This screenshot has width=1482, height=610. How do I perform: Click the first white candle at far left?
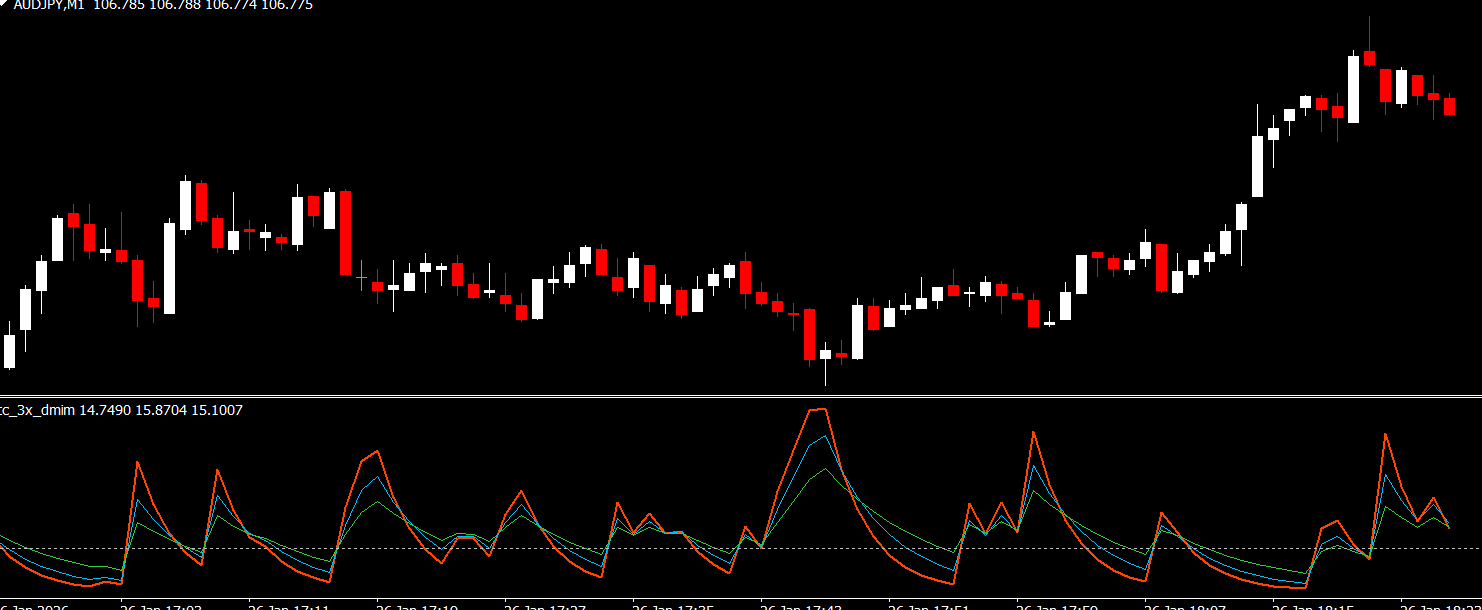pos(10,351)
